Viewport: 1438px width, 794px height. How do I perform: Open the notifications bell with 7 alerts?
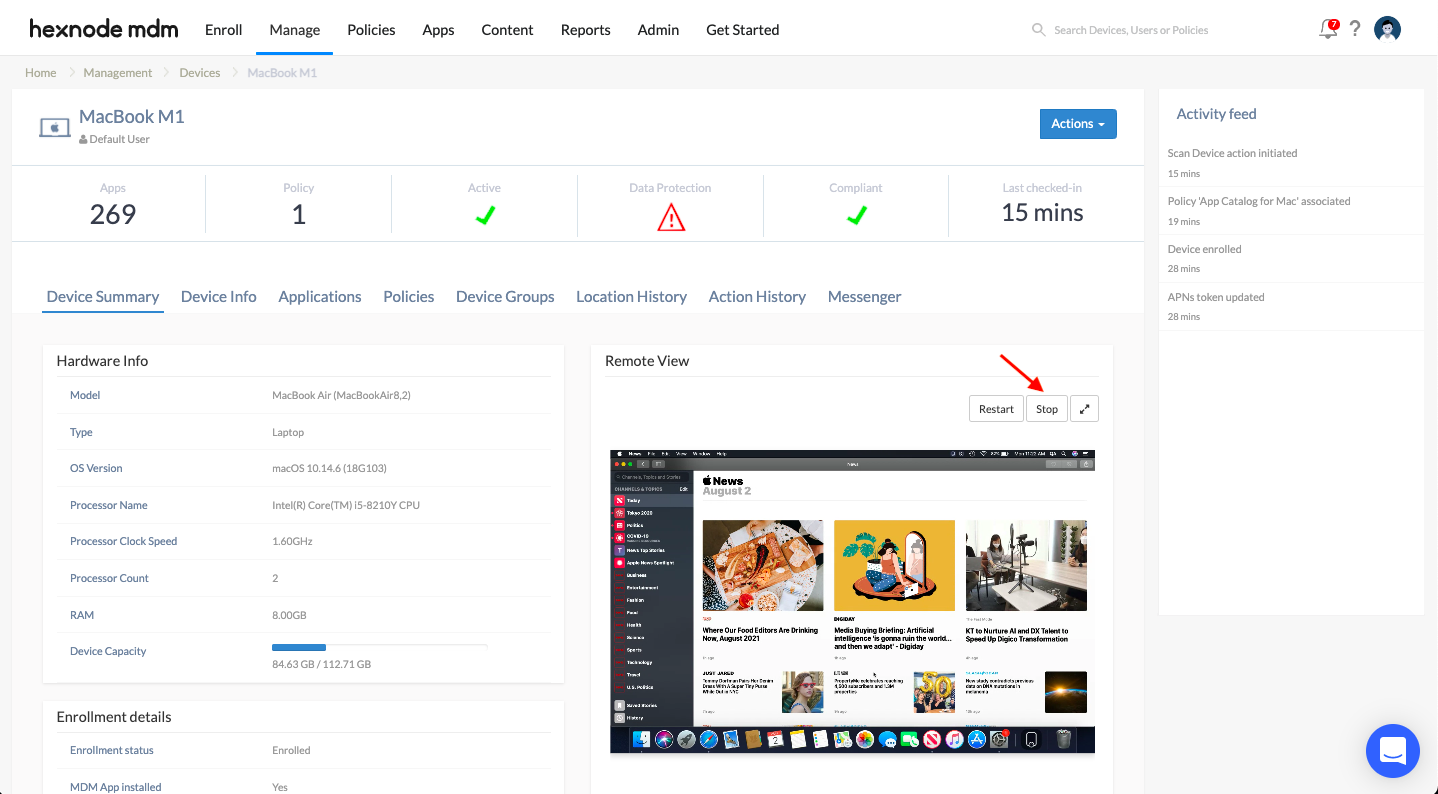point(1326,29)
